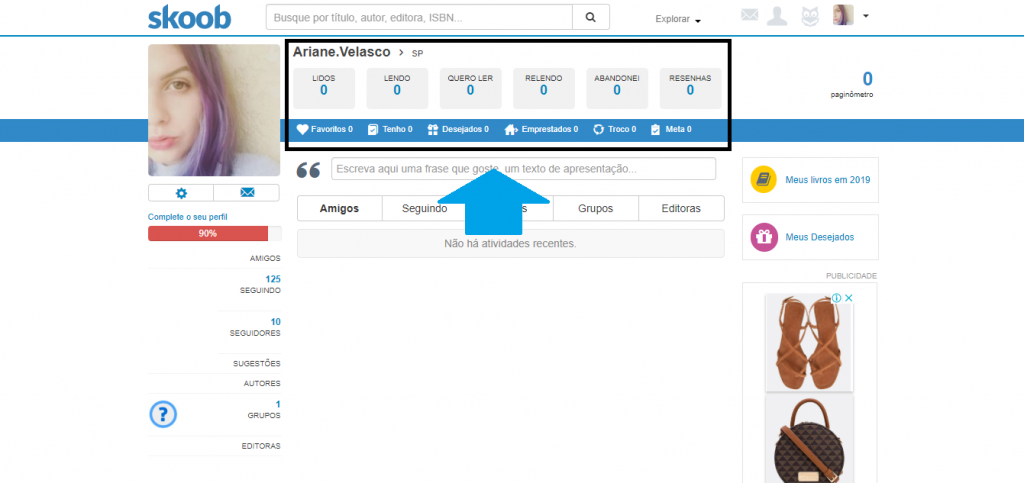1024x483 pixels.
Task: Click the chevron beside Ariane.Velasco
Action: point(401,53)
